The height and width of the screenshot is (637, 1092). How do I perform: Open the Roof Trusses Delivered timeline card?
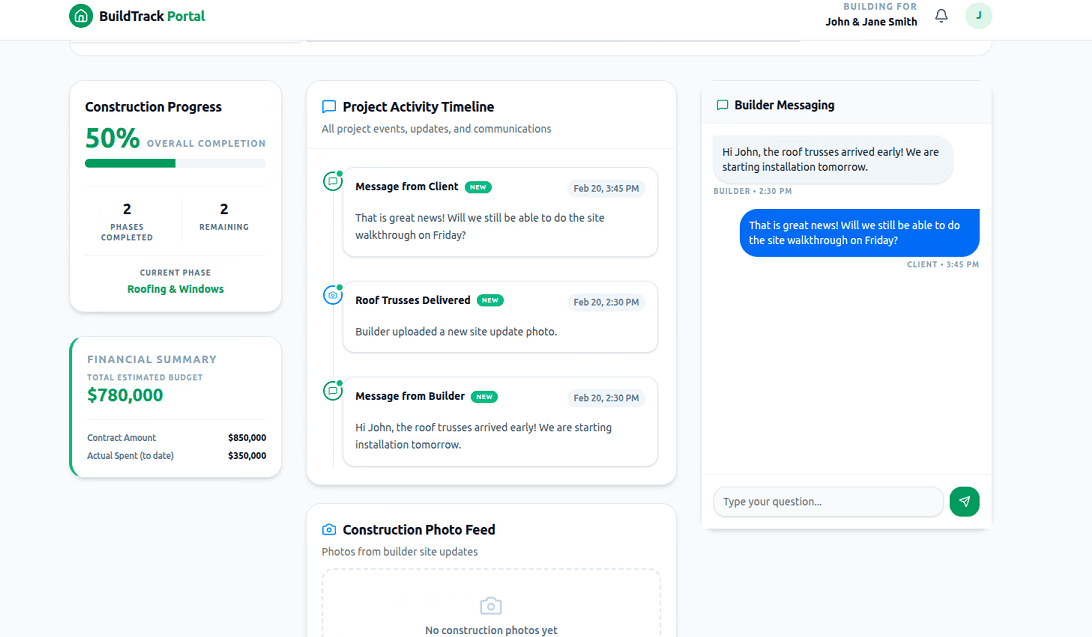500,317
